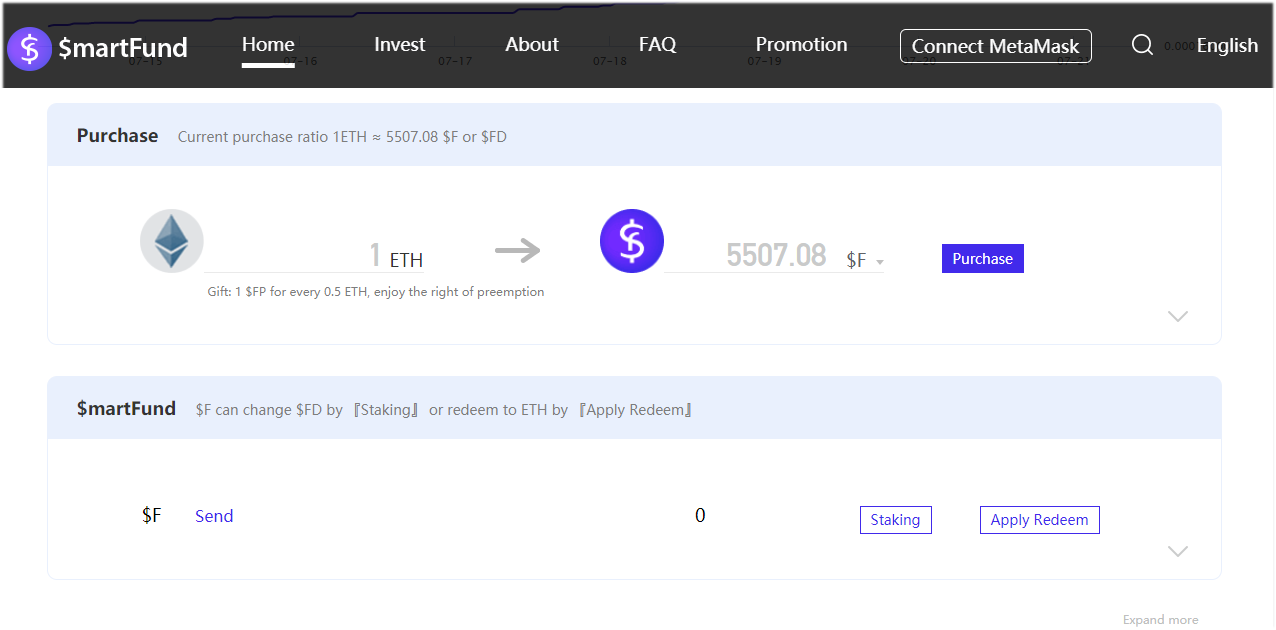1276x630 pixels.
Task: Click the $martFund logo icon
Action: pyautogui.click(x=29, y=48)
